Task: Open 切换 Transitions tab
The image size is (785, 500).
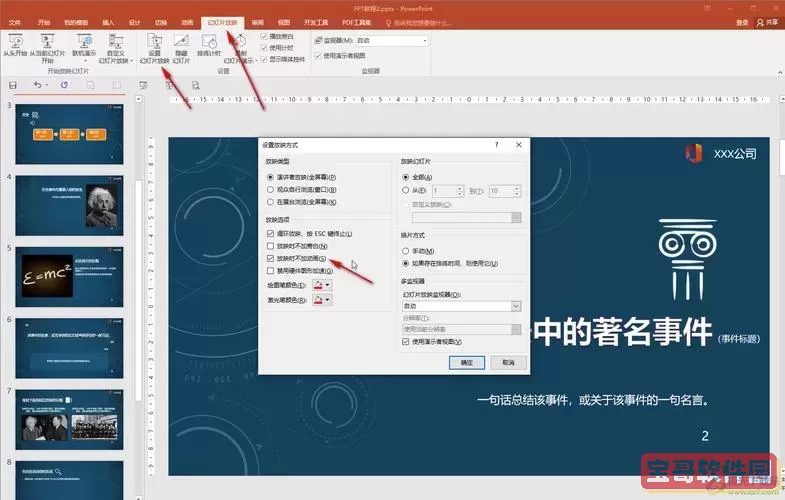Action: click(x=161, y=23)
